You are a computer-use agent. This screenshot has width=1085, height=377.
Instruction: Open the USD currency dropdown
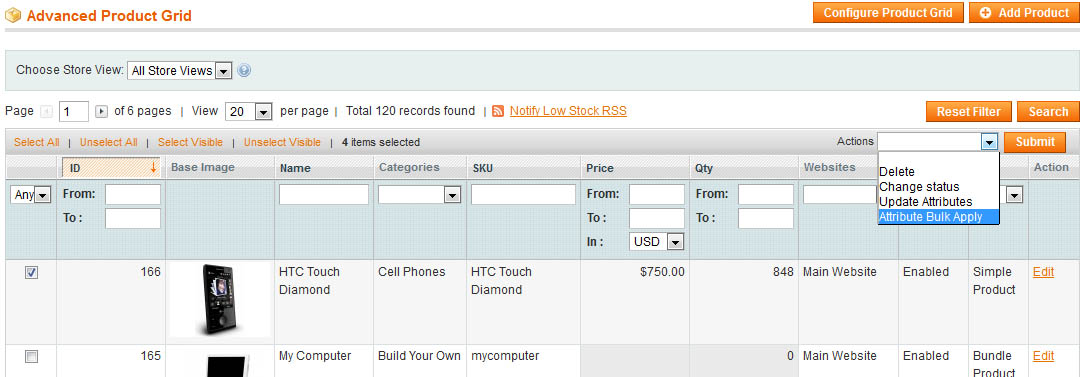pyautogui.click(x=657, y=242)
